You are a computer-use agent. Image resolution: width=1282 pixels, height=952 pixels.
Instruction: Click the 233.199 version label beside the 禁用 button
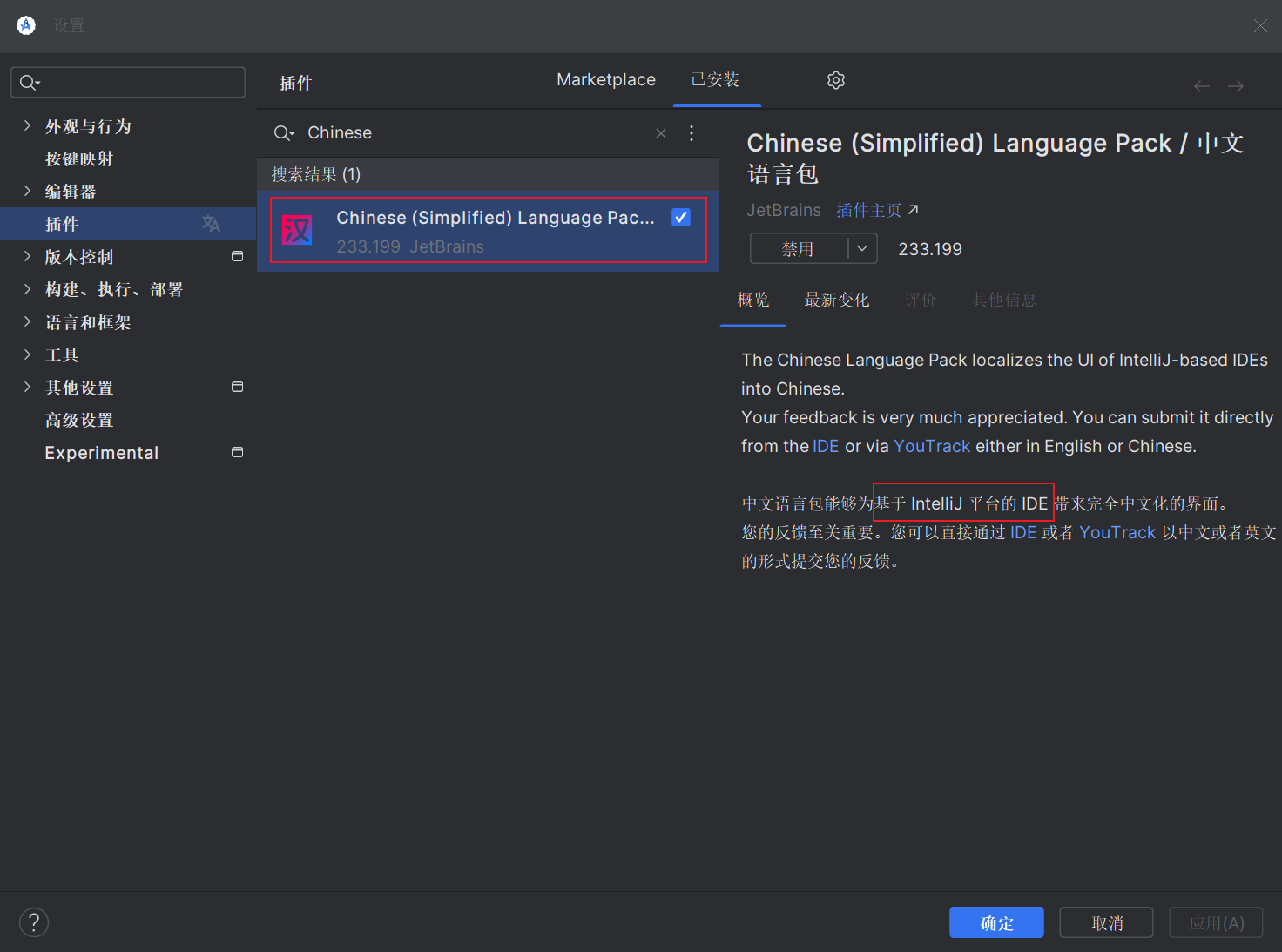929,250
